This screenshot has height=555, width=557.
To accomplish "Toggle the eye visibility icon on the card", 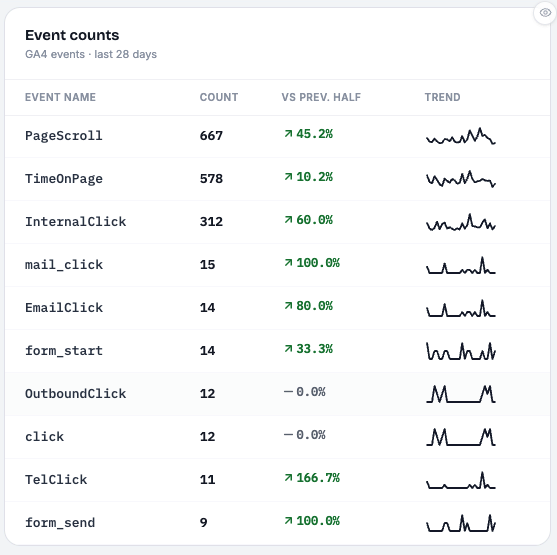I will point(545,13).
